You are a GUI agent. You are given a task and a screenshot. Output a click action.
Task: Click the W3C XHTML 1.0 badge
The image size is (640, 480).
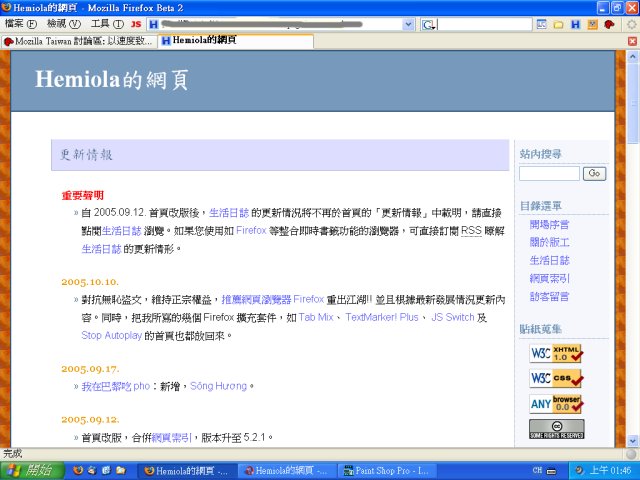pyautogui.click(x=556, y=353)
